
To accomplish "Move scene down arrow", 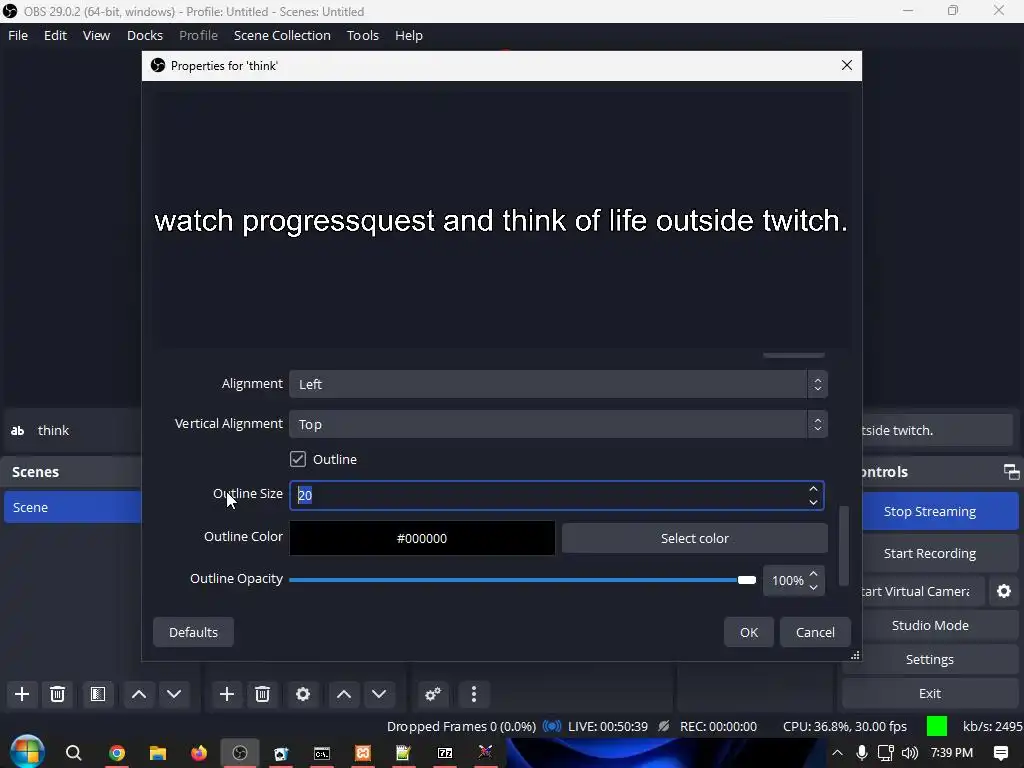I will click(x=174, y=694).
